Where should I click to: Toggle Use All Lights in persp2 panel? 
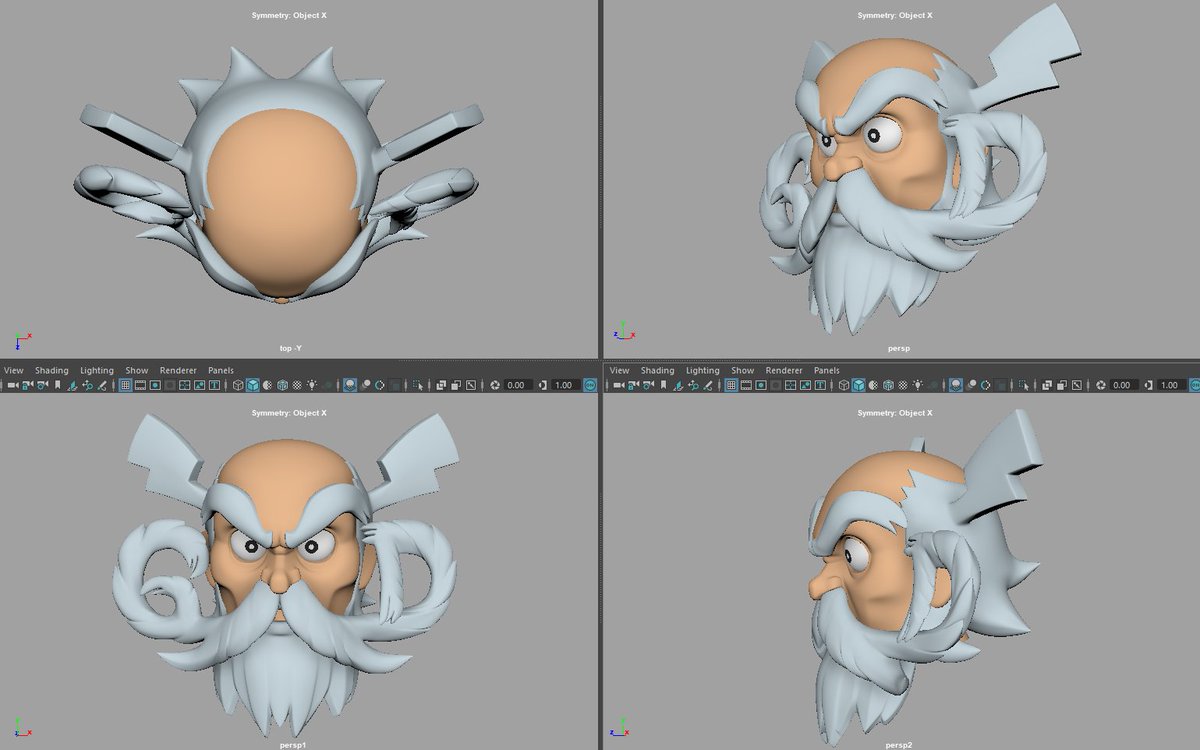click(918, 385)
